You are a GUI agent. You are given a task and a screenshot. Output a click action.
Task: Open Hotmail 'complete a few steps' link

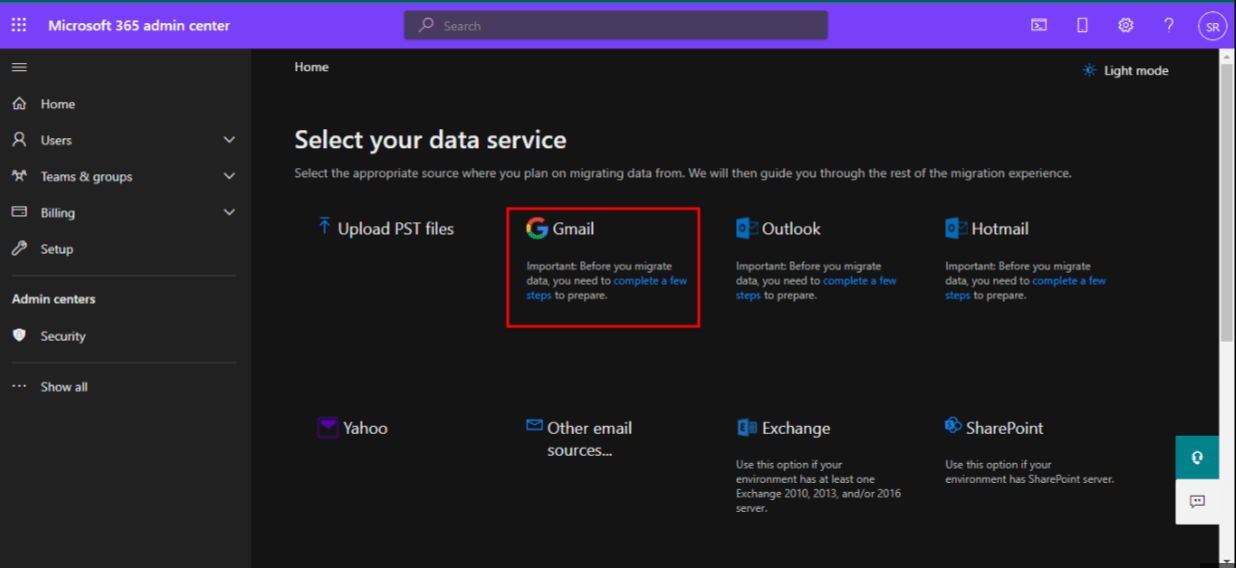[x=1069, y=281]
